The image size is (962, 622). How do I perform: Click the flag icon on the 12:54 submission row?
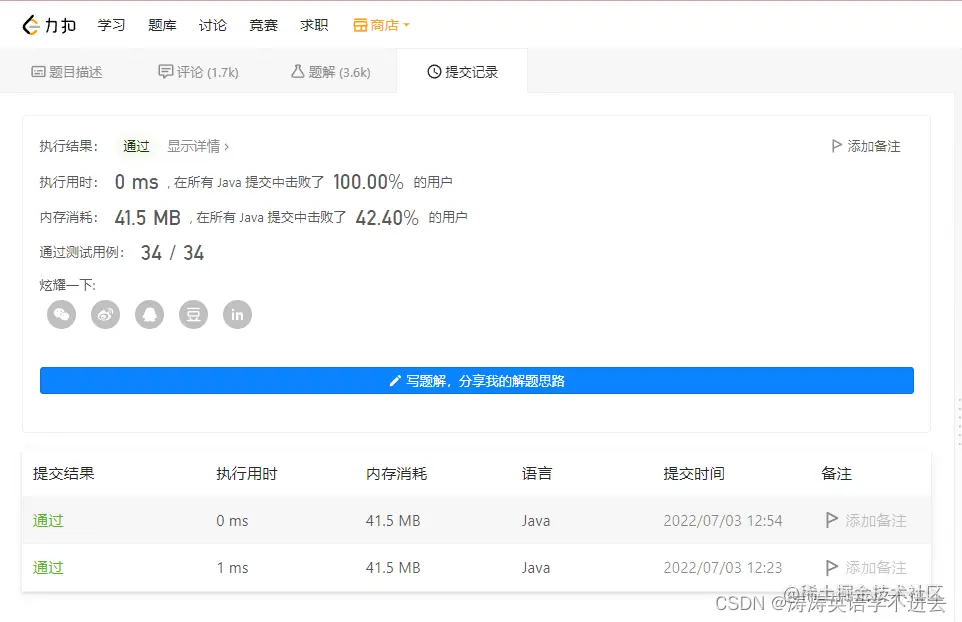(x=830, y=520)
